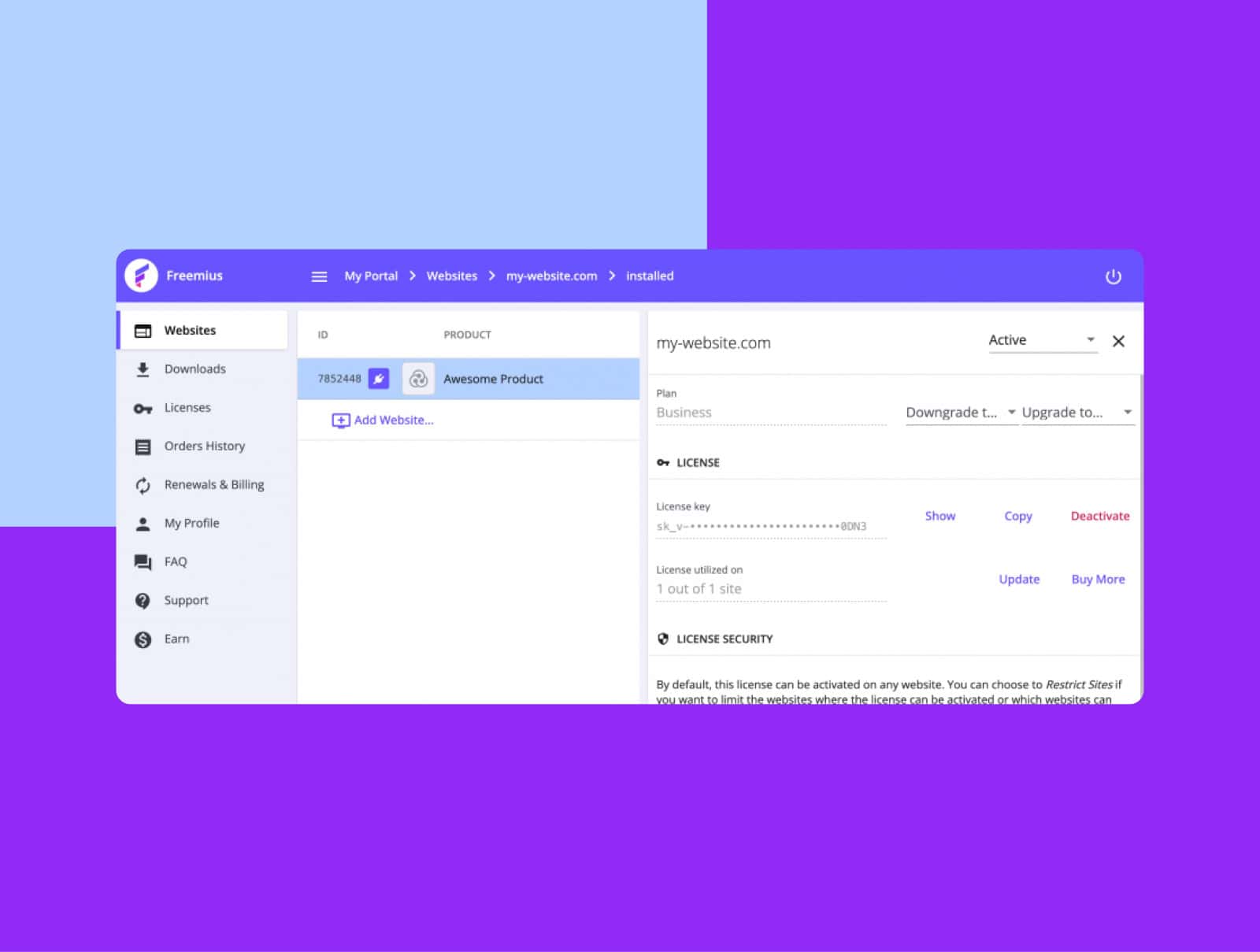The height and width of the screenshot is (952, 1260).
Task: Open the FAQ section
Action: (x=203, y=561)
